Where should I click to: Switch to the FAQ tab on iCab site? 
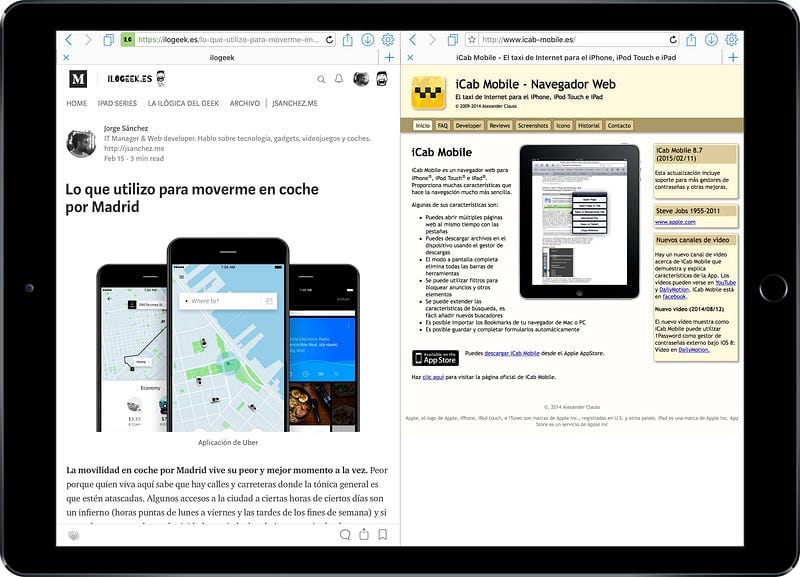pos(442,126)
